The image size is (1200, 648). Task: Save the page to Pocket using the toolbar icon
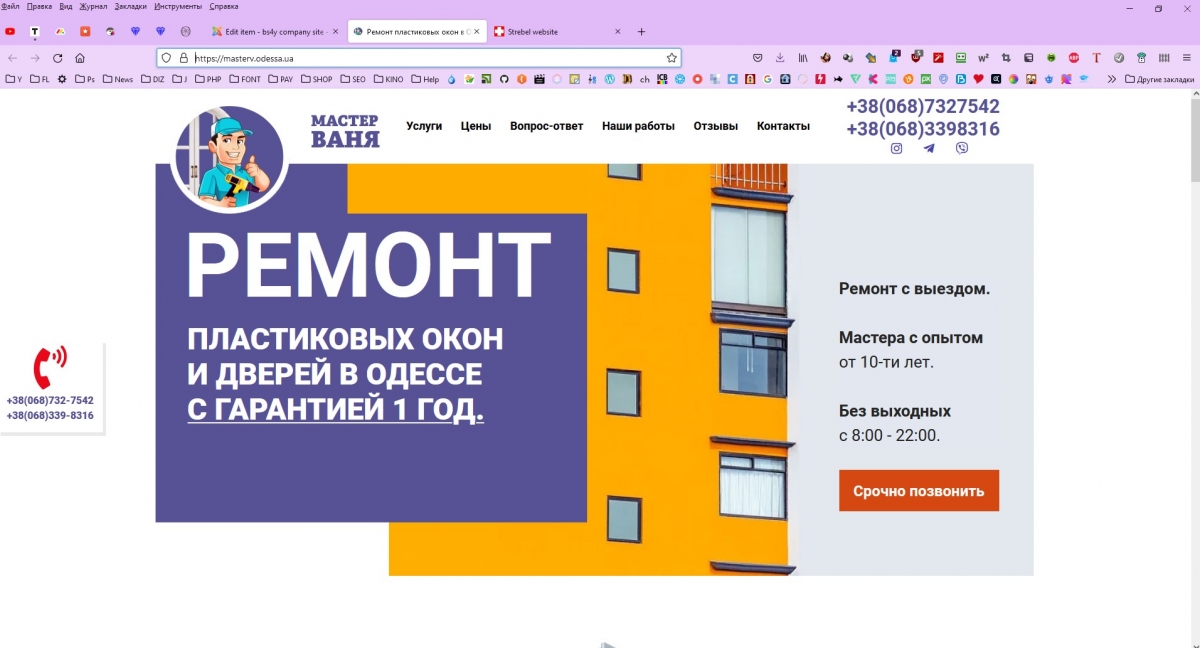758,58
